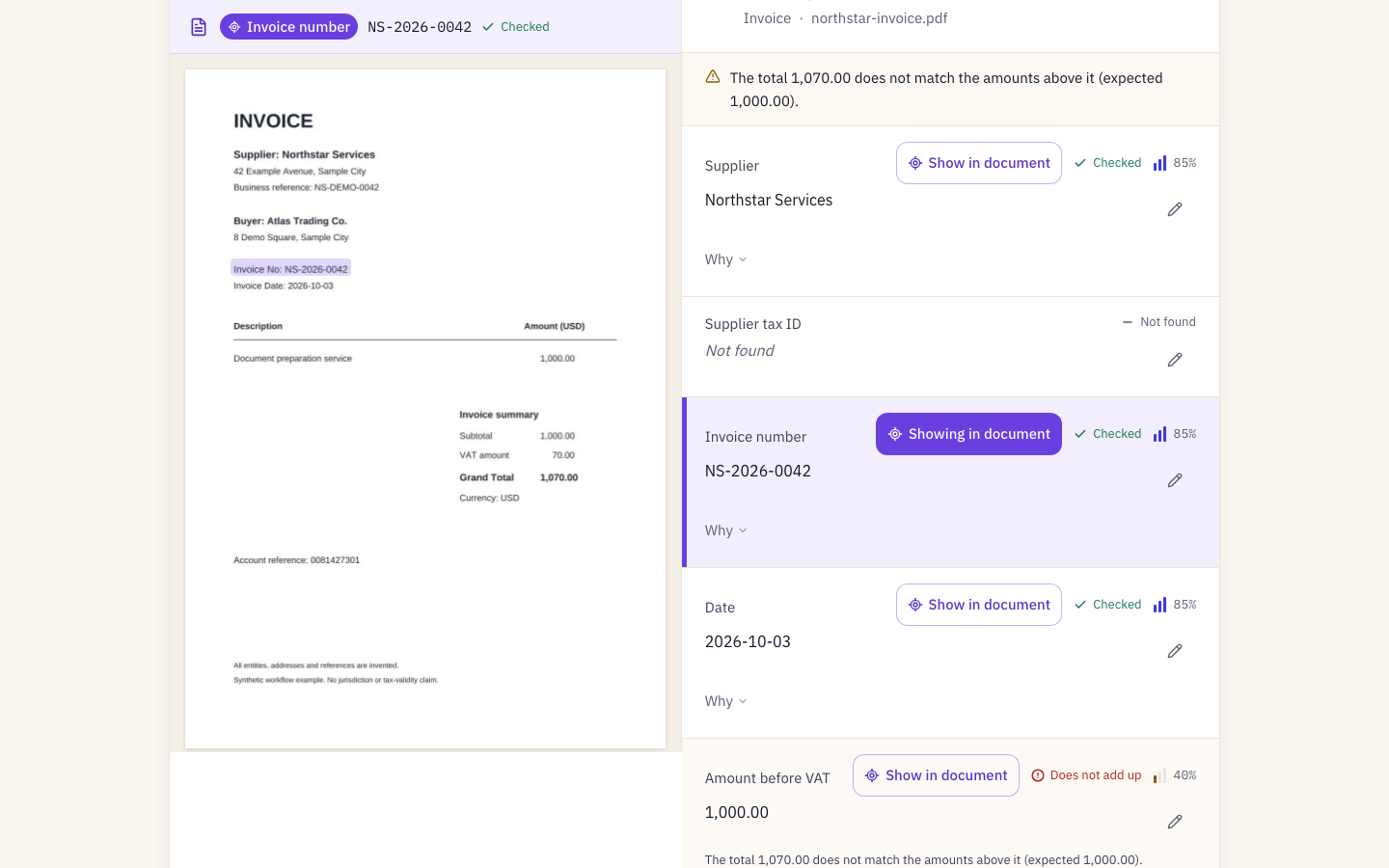Click the Invoice number pill in the header

[x=288, y=27]
